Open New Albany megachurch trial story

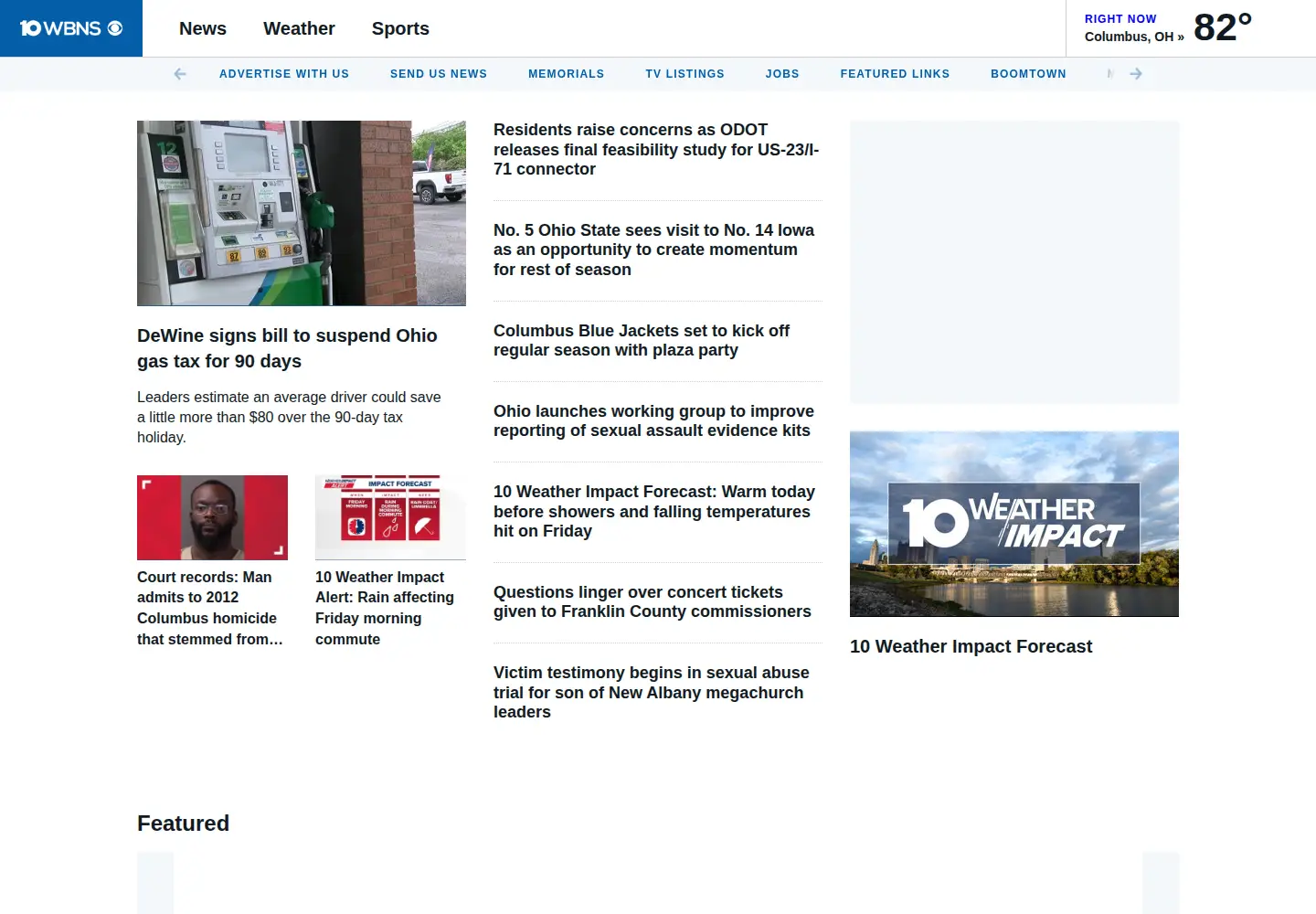(x=652, y=692)
